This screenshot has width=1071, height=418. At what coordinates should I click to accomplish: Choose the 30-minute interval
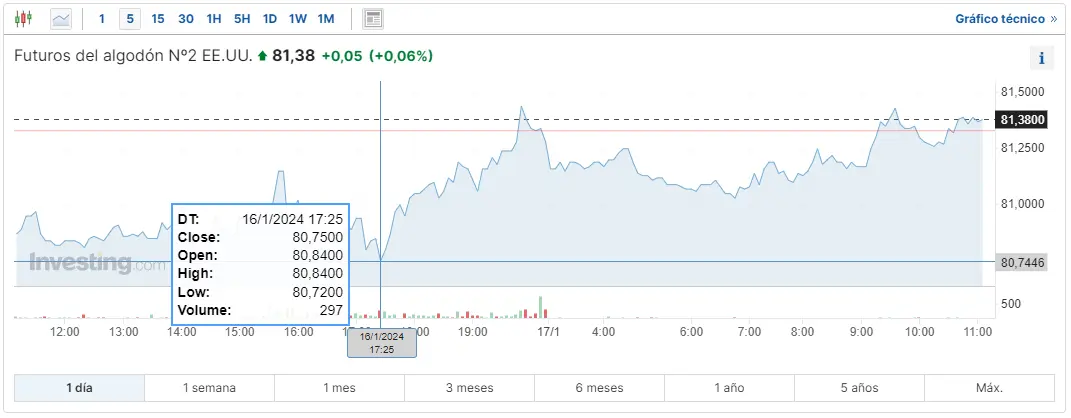tap(186, 19)
